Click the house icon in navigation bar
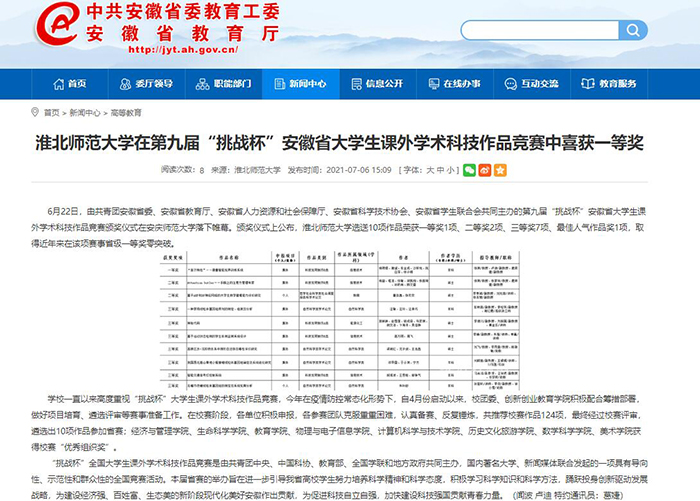This screenshot has width=700, height=501. (58, 84)
